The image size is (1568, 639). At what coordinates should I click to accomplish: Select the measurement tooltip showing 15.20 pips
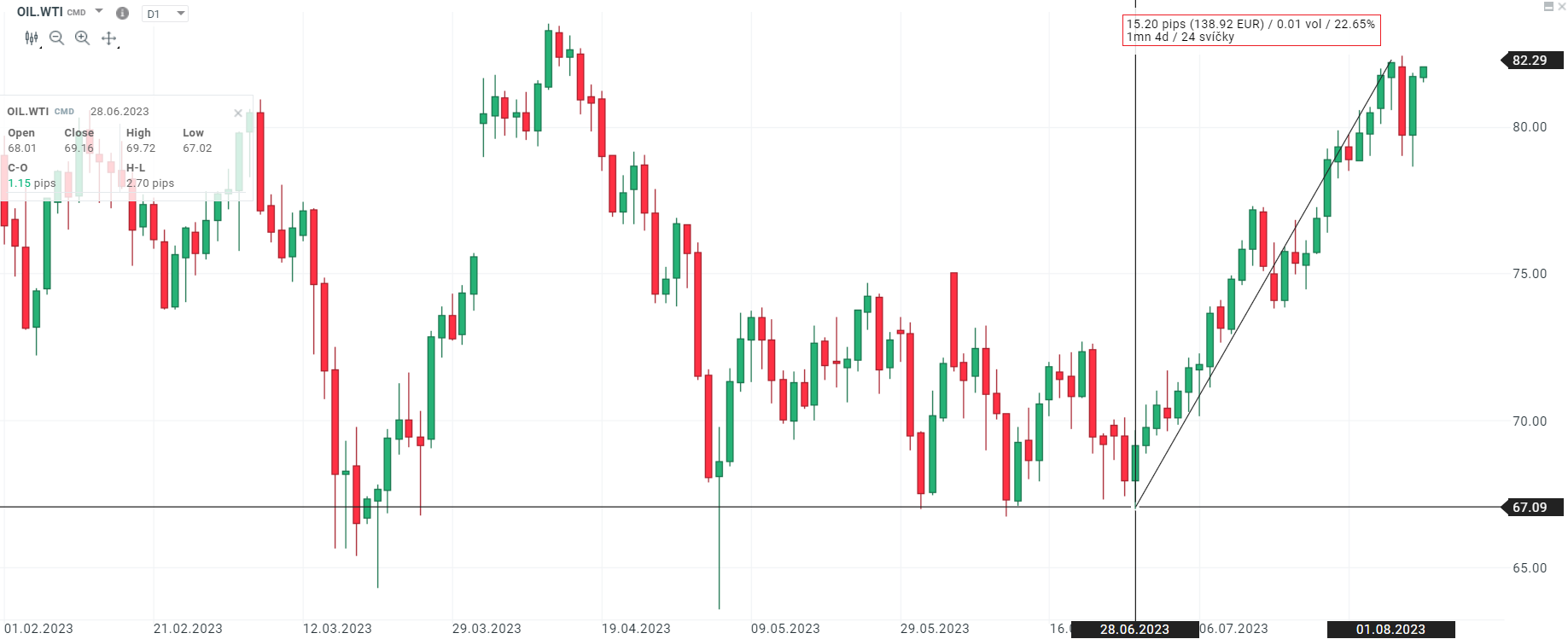point(1250,30)
